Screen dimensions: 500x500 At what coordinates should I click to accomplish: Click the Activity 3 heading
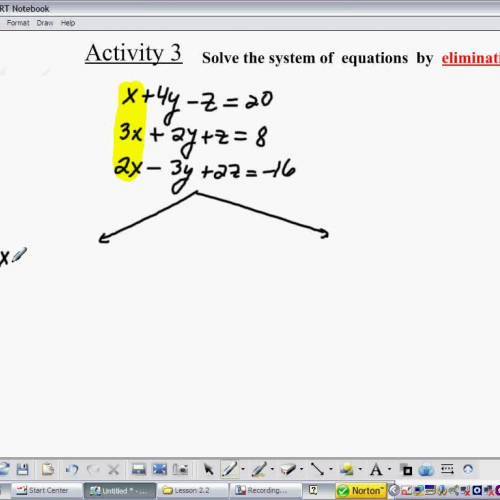pos(134,53)
